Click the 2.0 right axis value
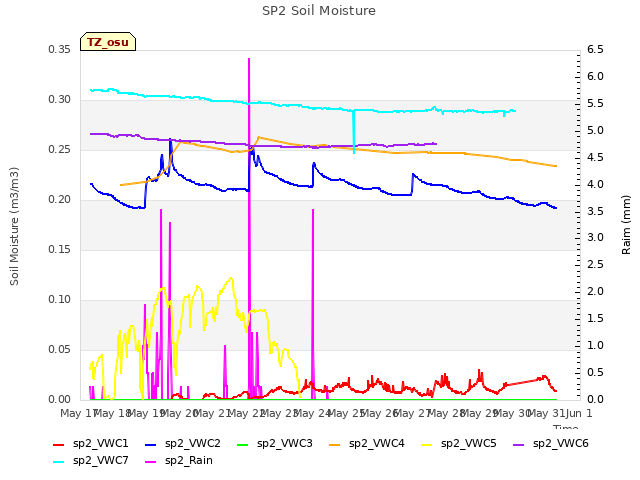The height and width of the screenshot is (480, 640). [x=595, y=292]
